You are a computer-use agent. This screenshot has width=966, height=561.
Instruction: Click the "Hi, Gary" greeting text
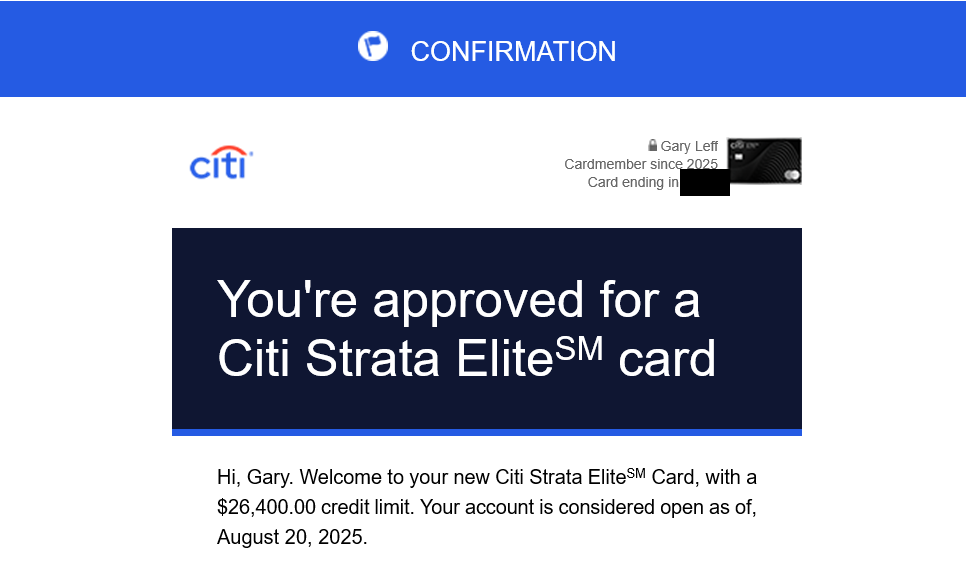point(256,478)
